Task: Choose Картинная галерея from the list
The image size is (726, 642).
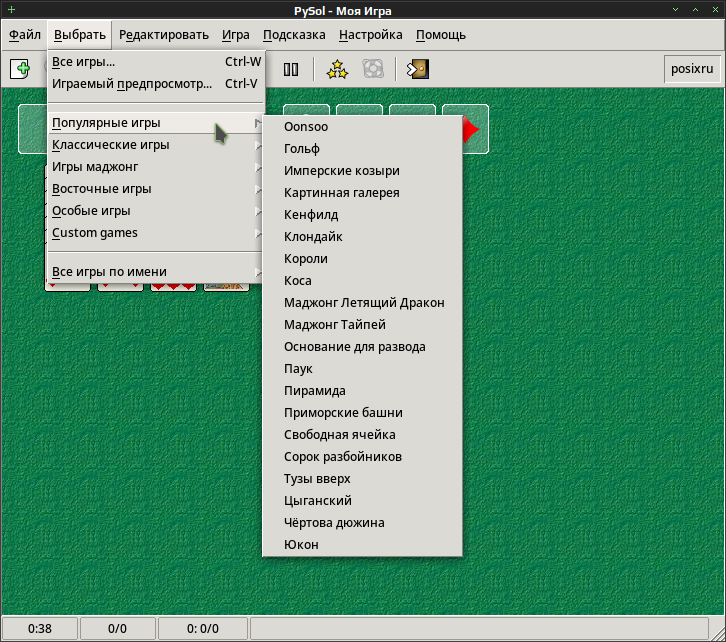Action: click(362, 193)
